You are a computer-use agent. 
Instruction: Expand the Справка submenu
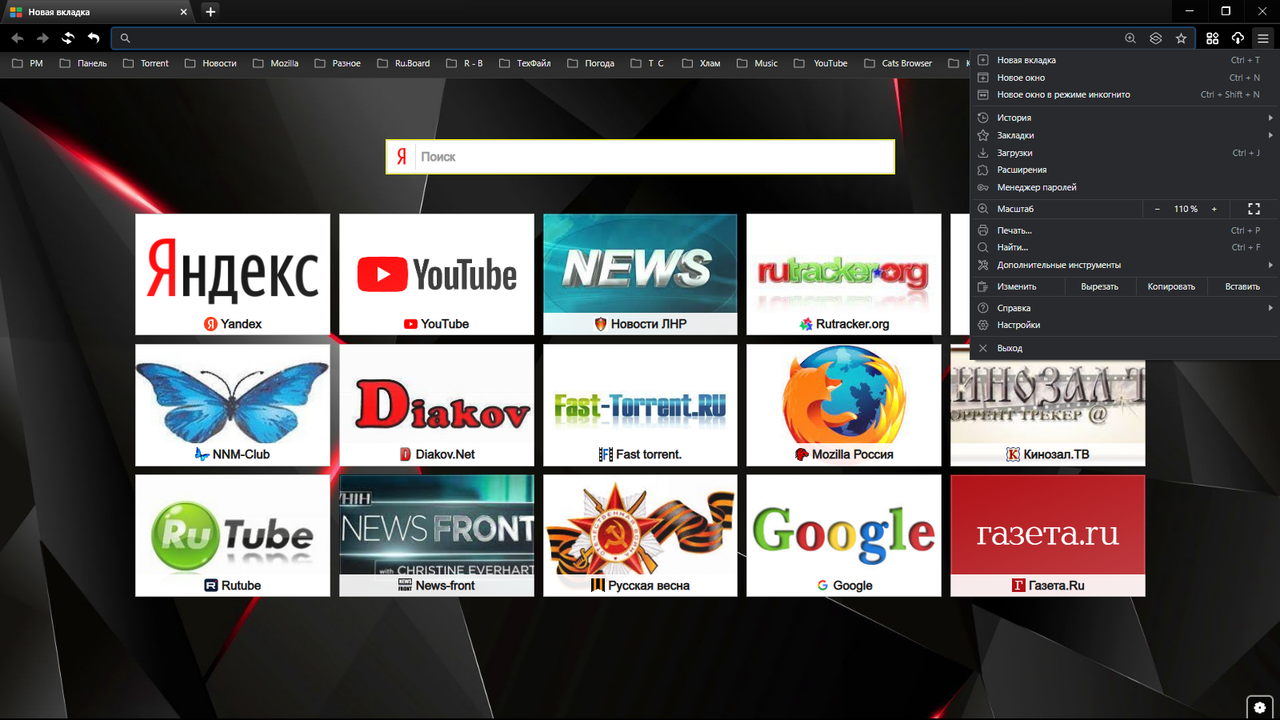coord(1125,308)
